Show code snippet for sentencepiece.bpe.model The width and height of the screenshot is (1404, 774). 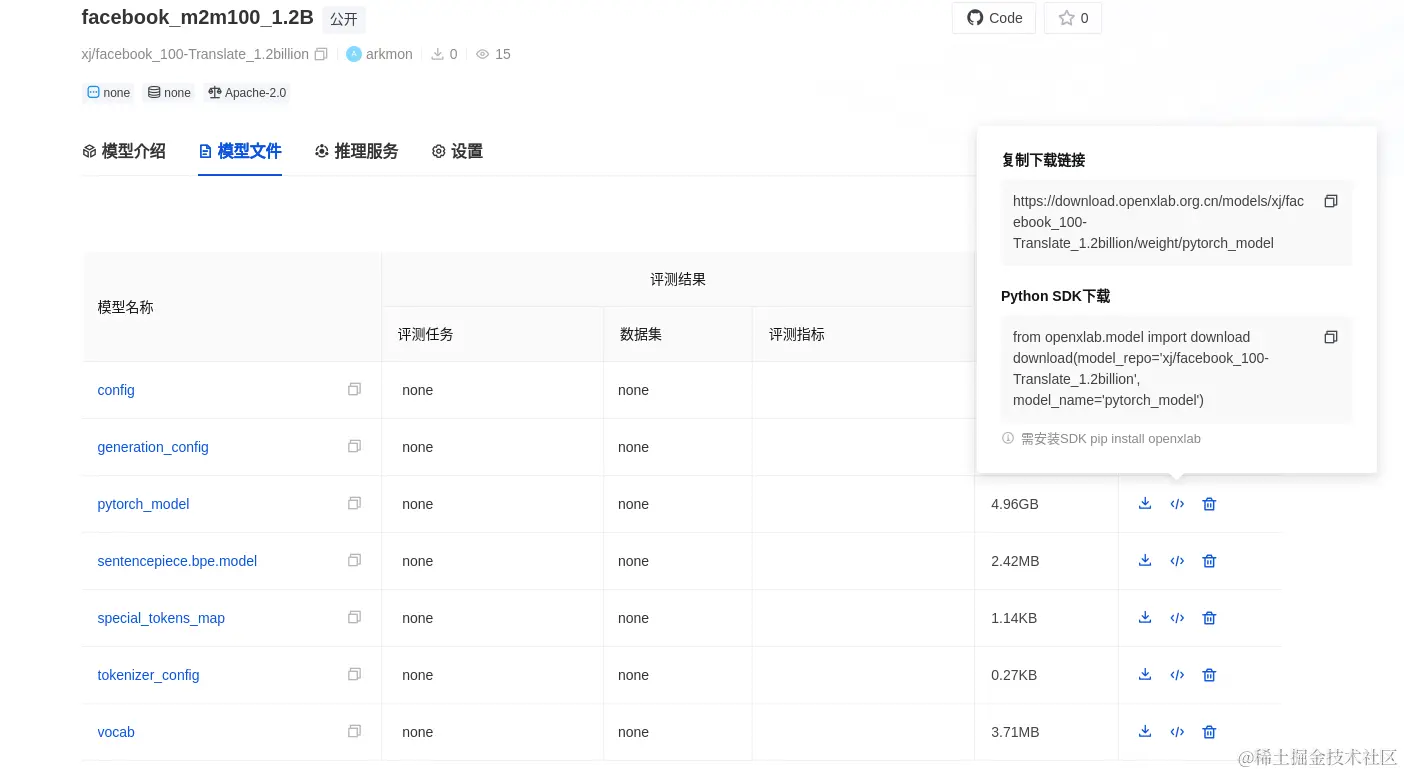[x=1177, y=561]
